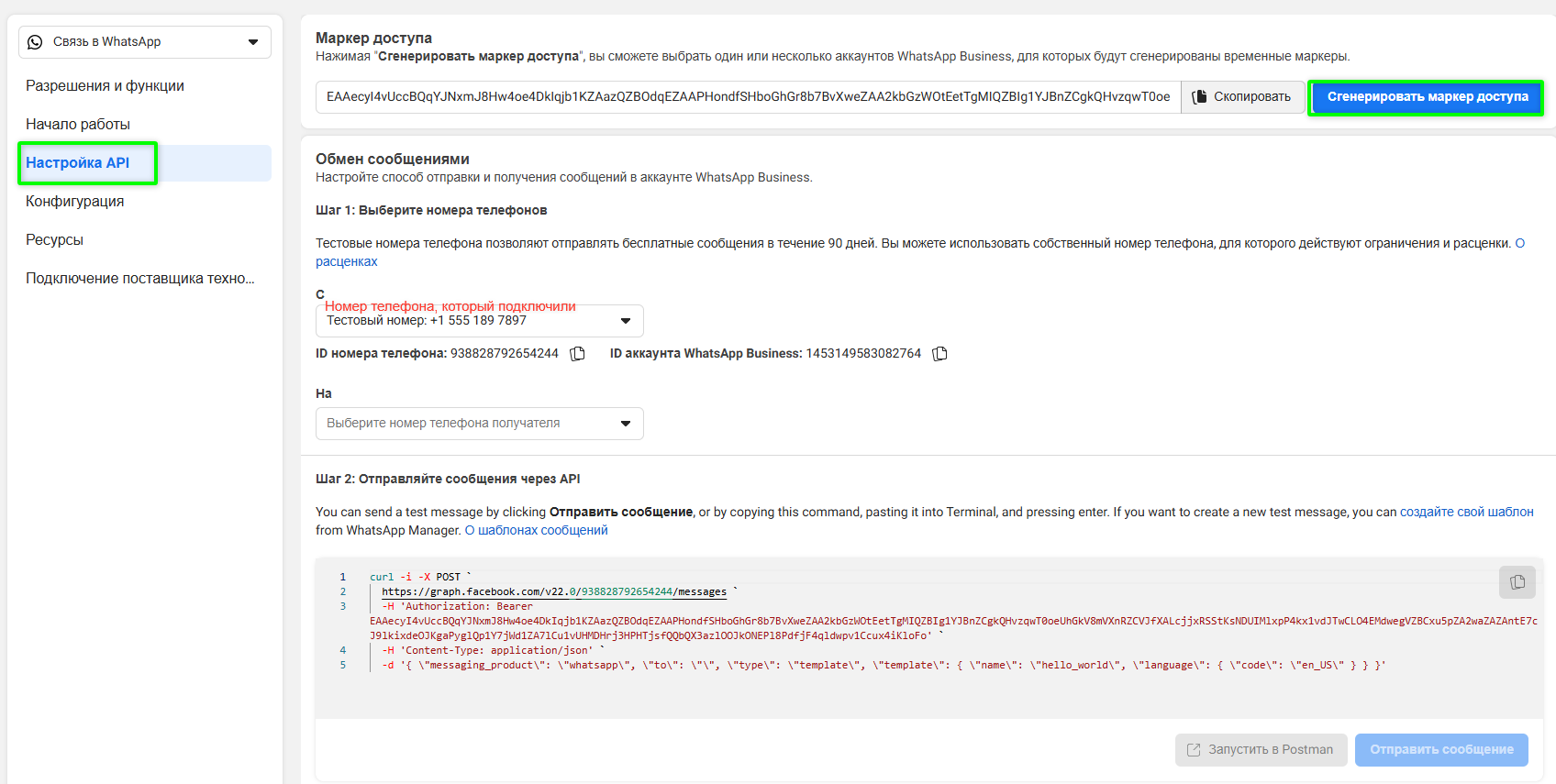Click copy icon in the code block
Screen dimensions: 1556x784
(x=1517, y=582)
